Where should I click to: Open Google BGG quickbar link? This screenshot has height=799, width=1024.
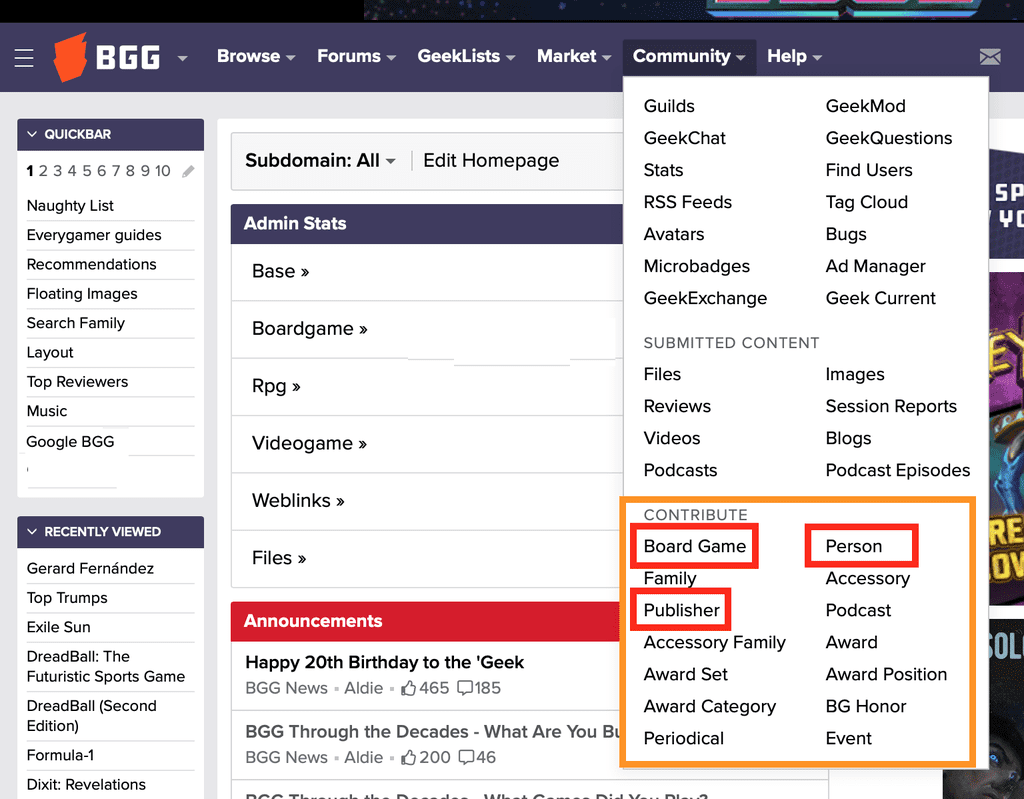[70, 442]
